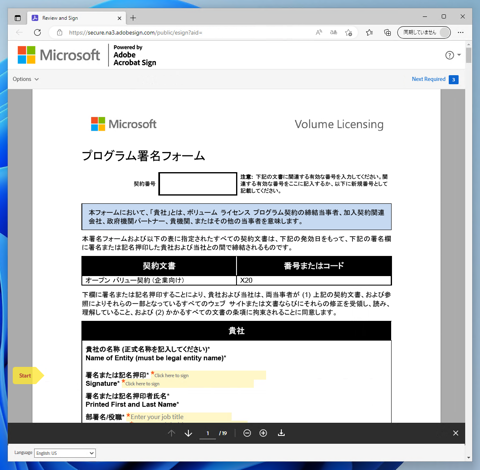
Task: Click the address bar URL
Action: click(135, 33)
